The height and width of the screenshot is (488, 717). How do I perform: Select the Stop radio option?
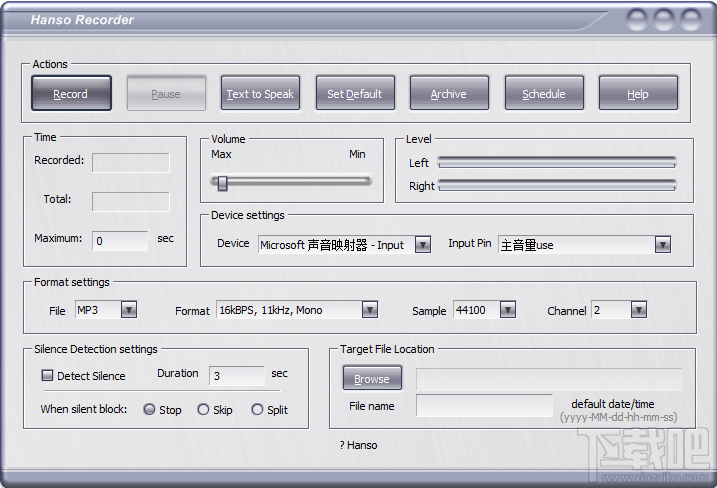[149, 409]
